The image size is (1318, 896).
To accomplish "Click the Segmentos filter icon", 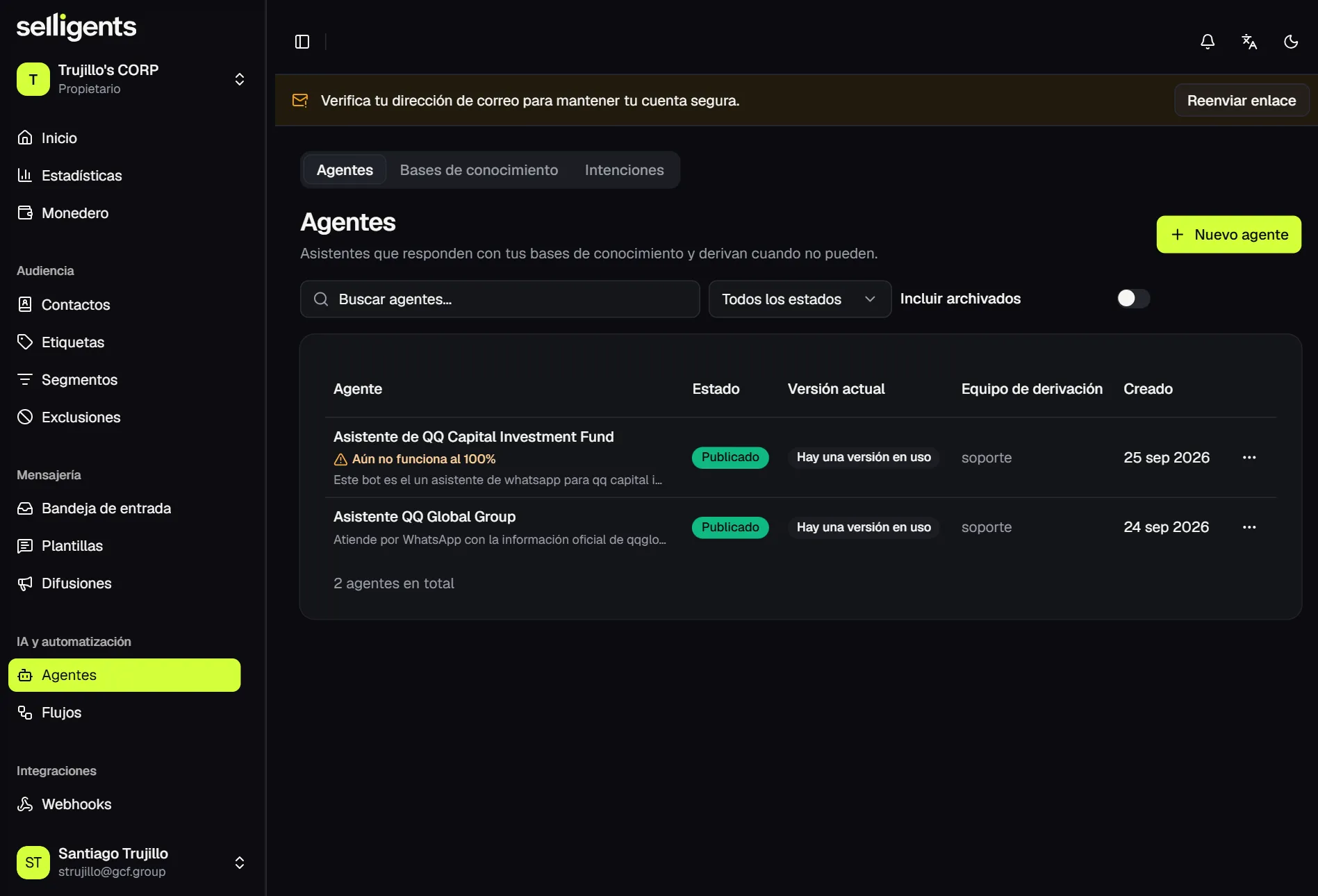I will coord(25,379).
